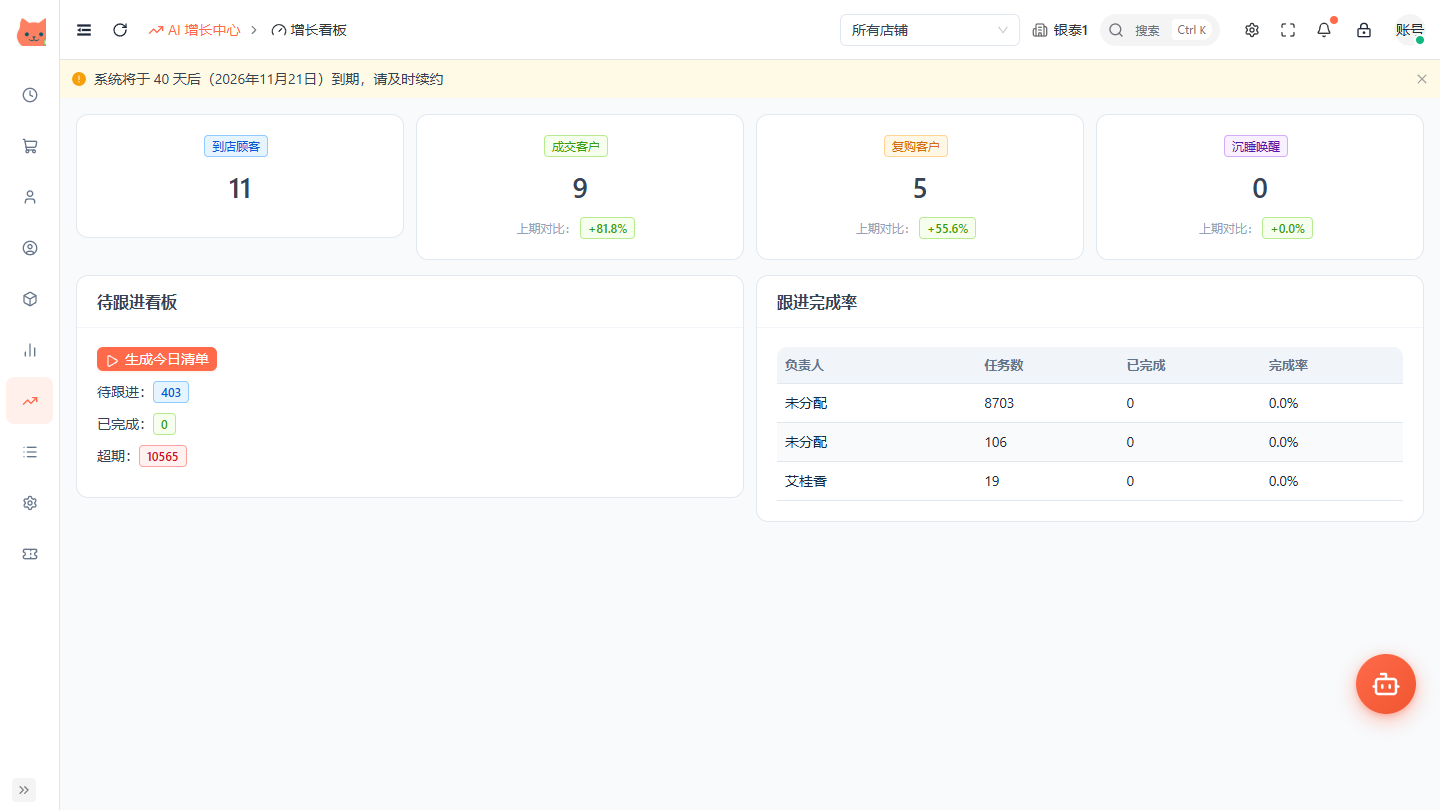
Task: Open the ticket coupon sidebar icon
Action: [30, 554]
